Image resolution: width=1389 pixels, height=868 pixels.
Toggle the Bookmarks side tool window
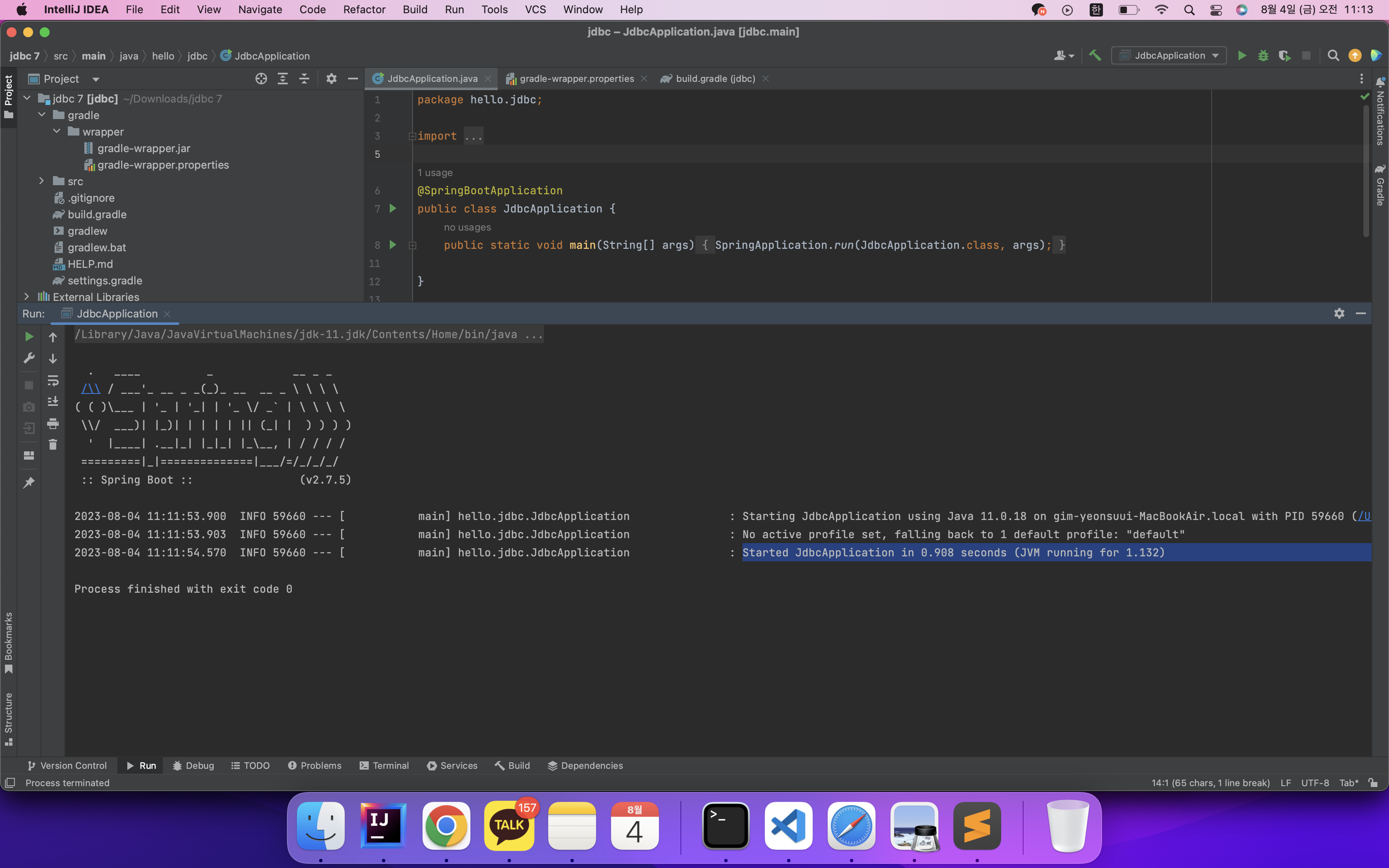pyautogui.click(x=9, y=643)
